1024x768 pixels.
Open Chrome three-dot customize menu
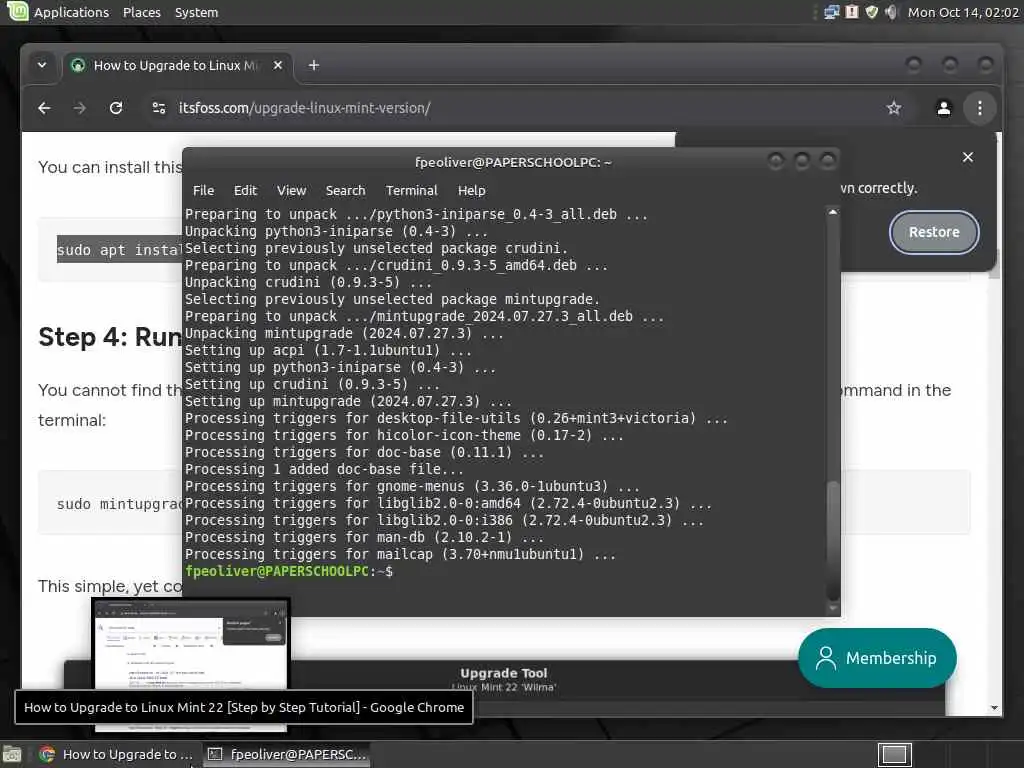tap(980, 108)
